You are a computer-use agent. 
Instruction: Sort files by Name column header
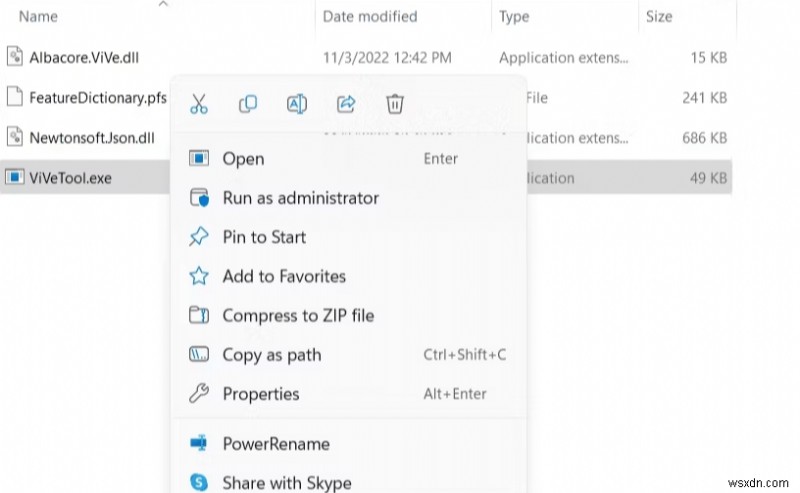[40, 16]
